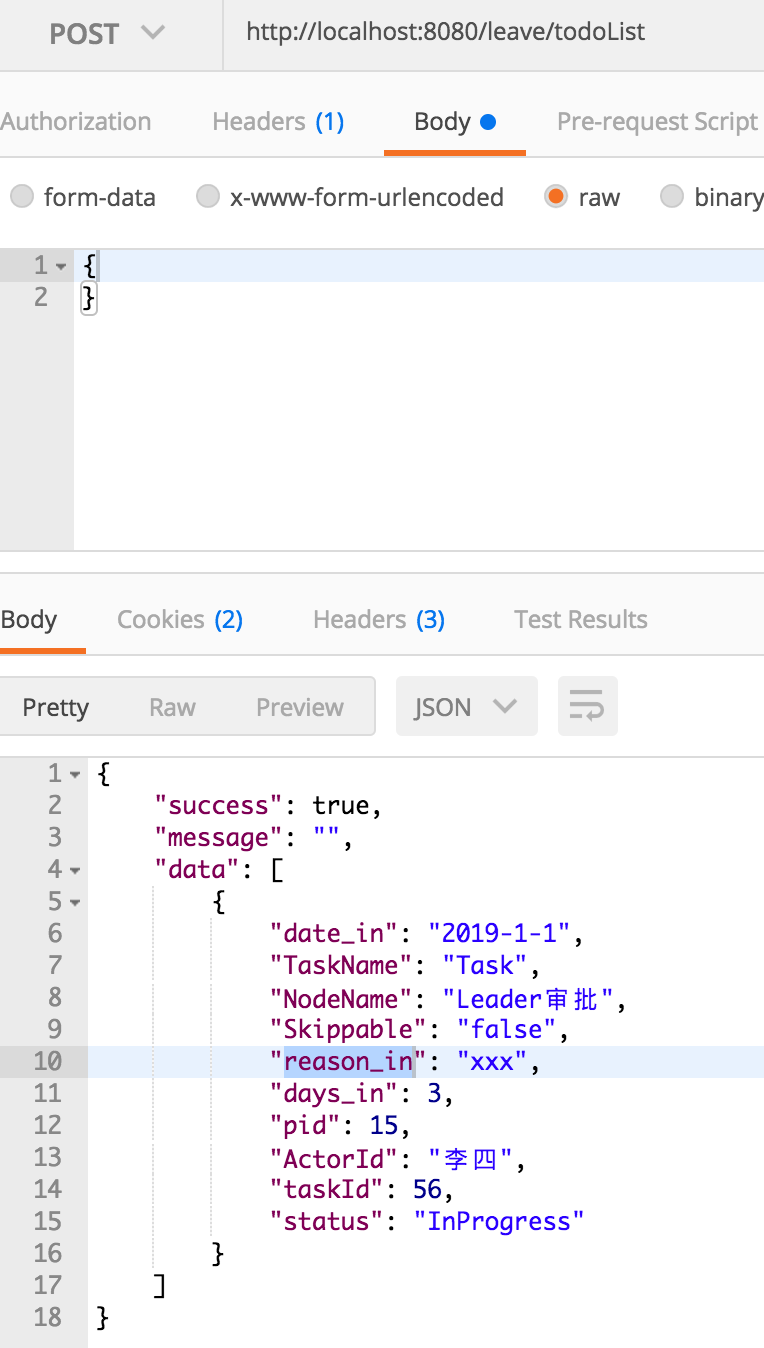Screen dimensions: 764x1348
Task: Fold the request body at line 1
Action: click(62, 266)
